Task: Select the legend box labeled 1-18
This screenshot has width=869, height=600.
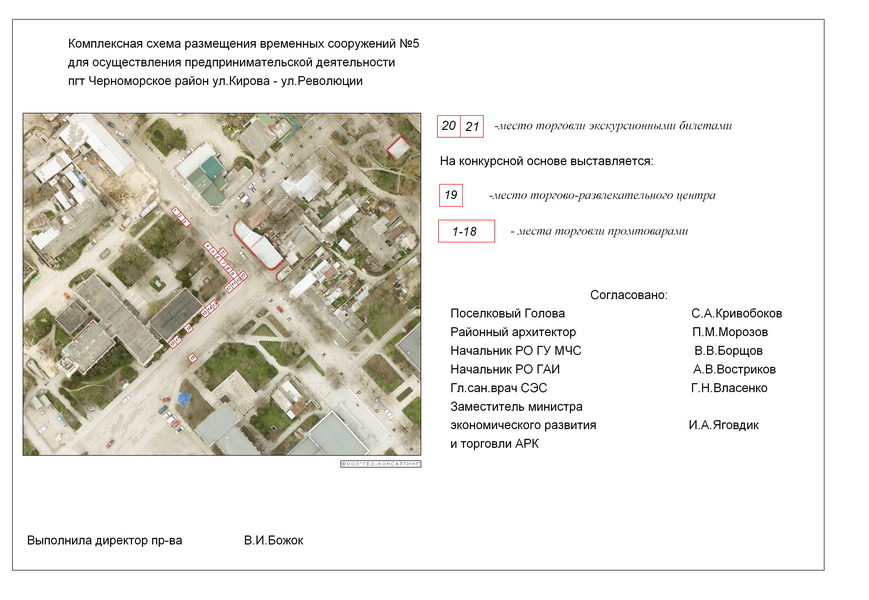Action: [x=465, y=231]
